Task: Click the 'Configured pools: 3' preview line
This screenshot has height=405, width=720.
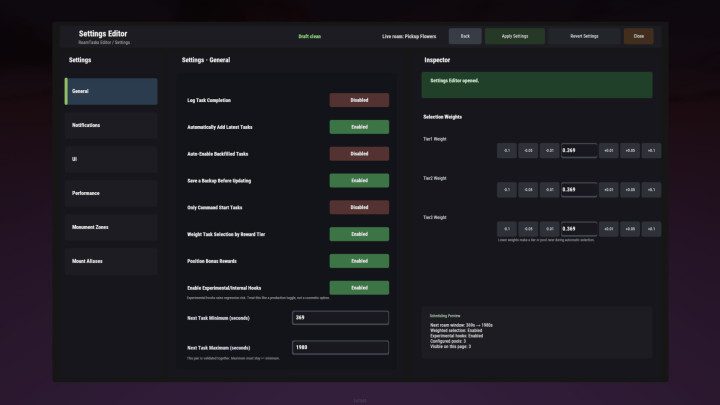Action: [448, 341]
